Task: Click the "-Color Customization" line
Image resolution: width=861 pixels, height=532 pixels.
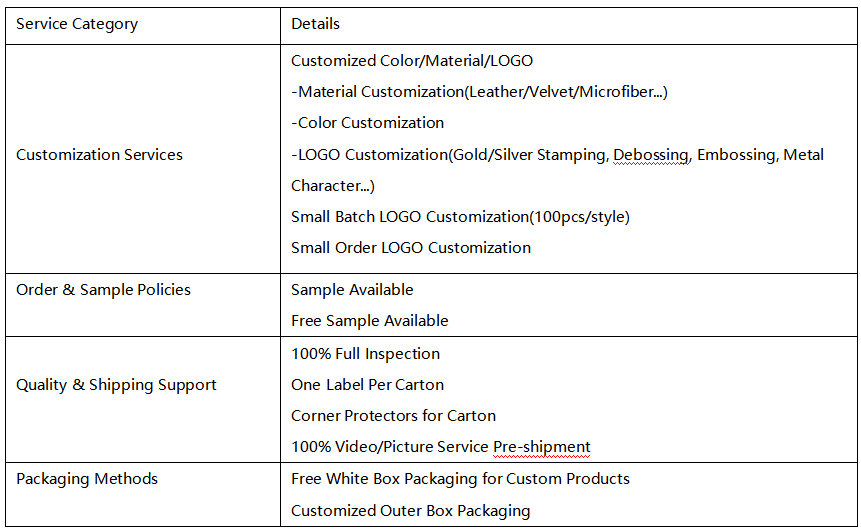Action: coord(367,123)
